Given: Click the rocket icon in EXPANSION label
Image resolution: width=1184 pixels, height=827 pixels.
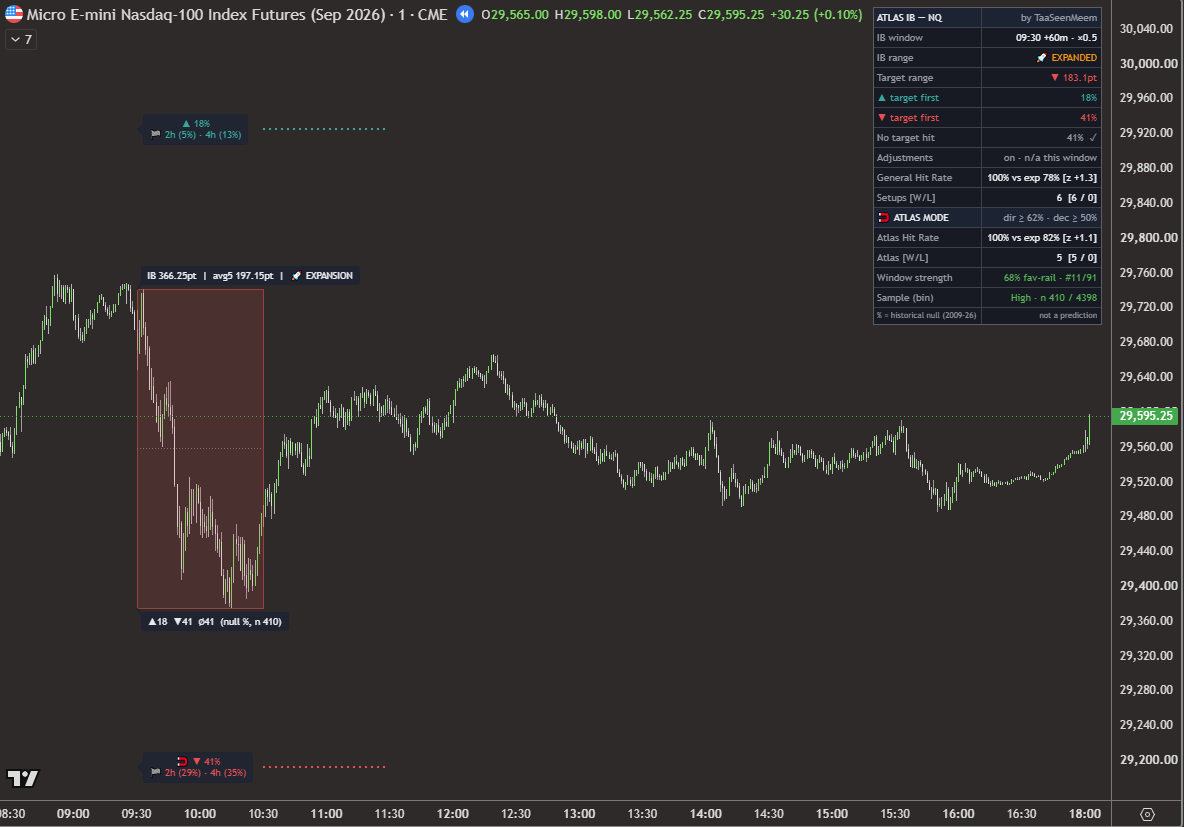Looking at the screenshot, I should pos(296,276).
